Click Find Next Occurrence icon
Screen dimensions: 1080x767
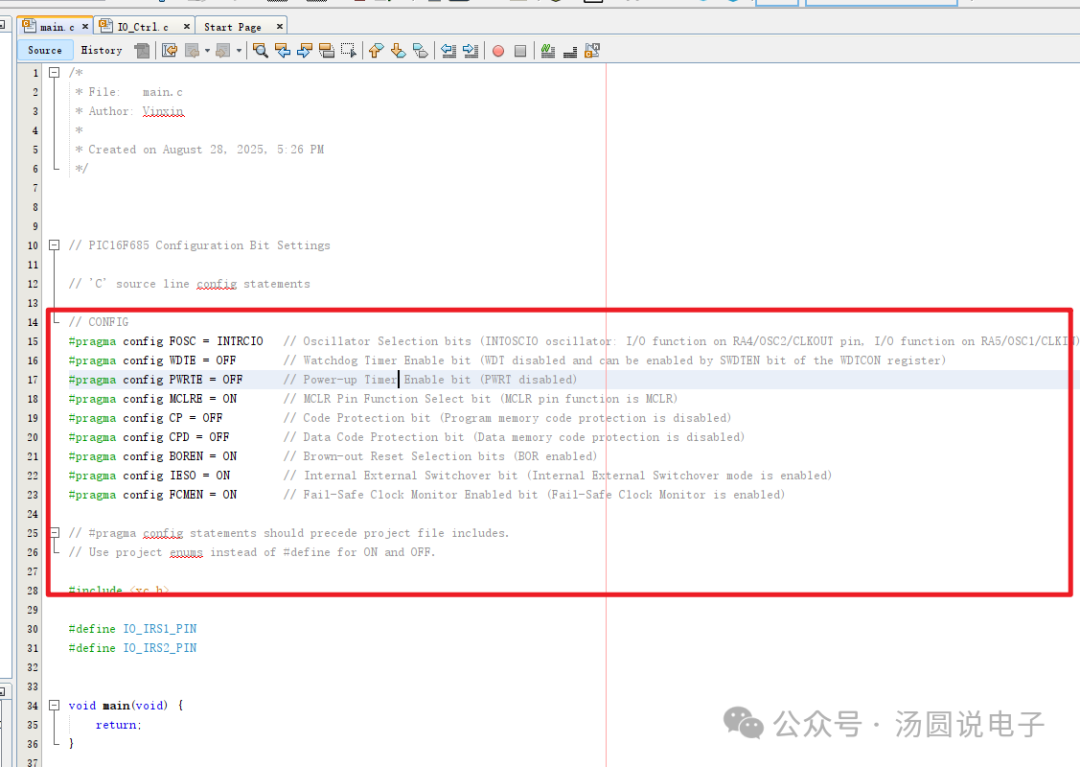304,50
